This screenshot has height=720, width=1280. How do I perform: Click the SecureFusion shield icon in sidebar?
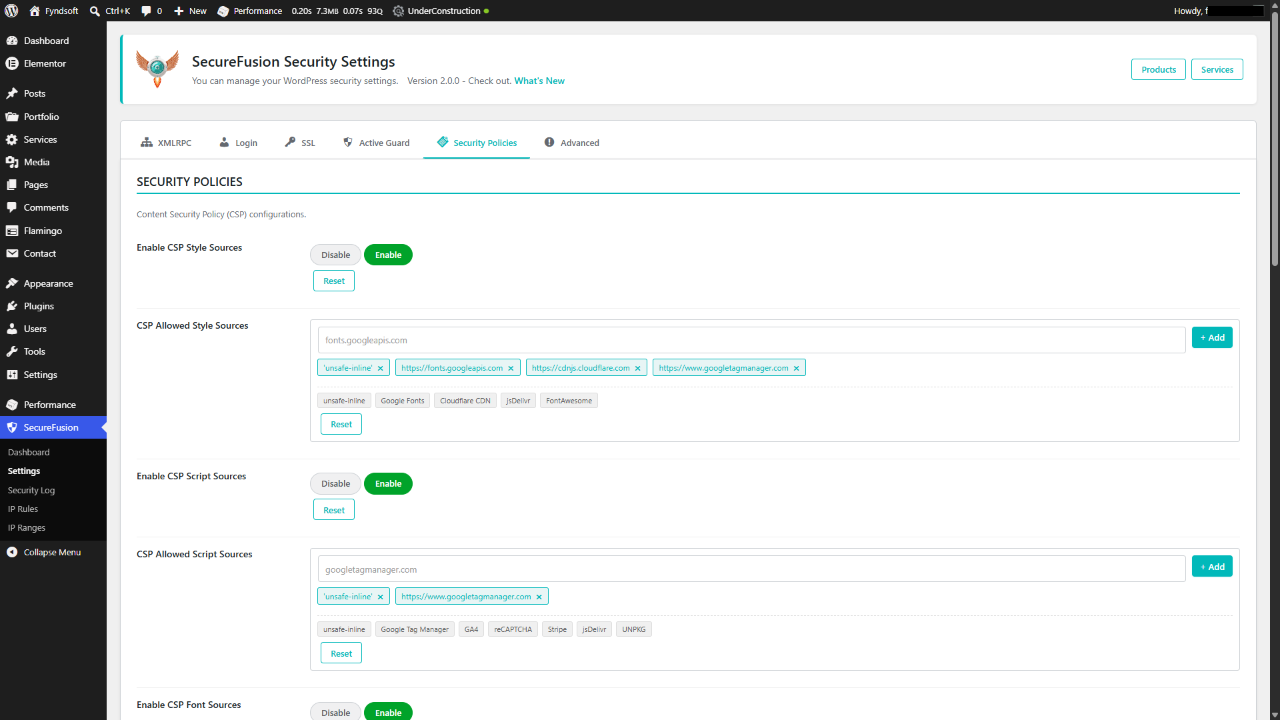(12, 427)
